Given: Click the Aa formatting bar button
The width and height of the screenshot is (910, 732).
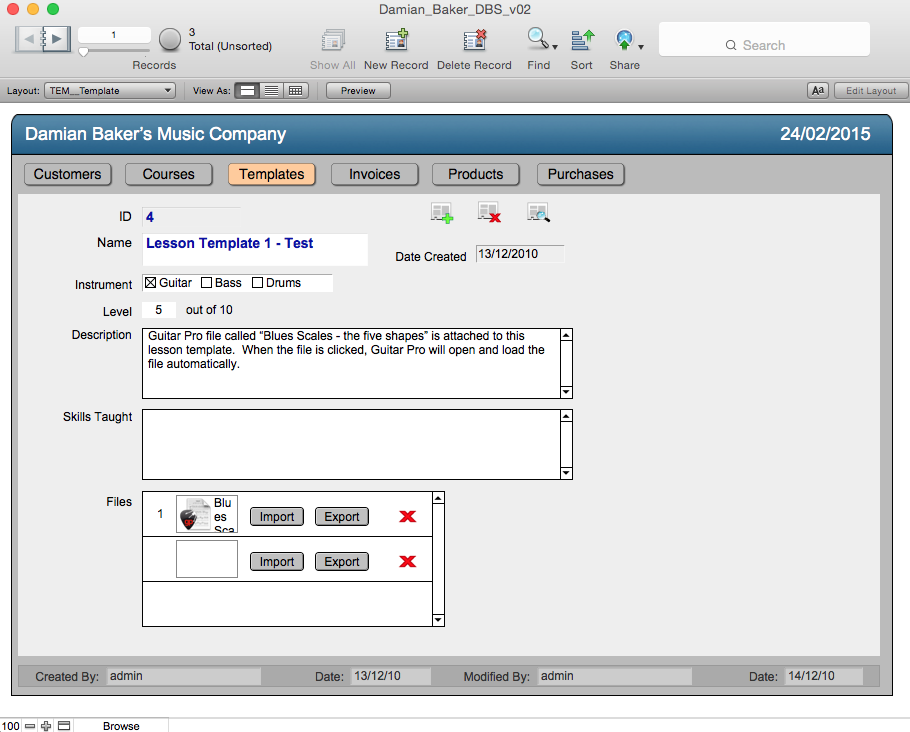Looking at the screenshot, I should [818, 91].
